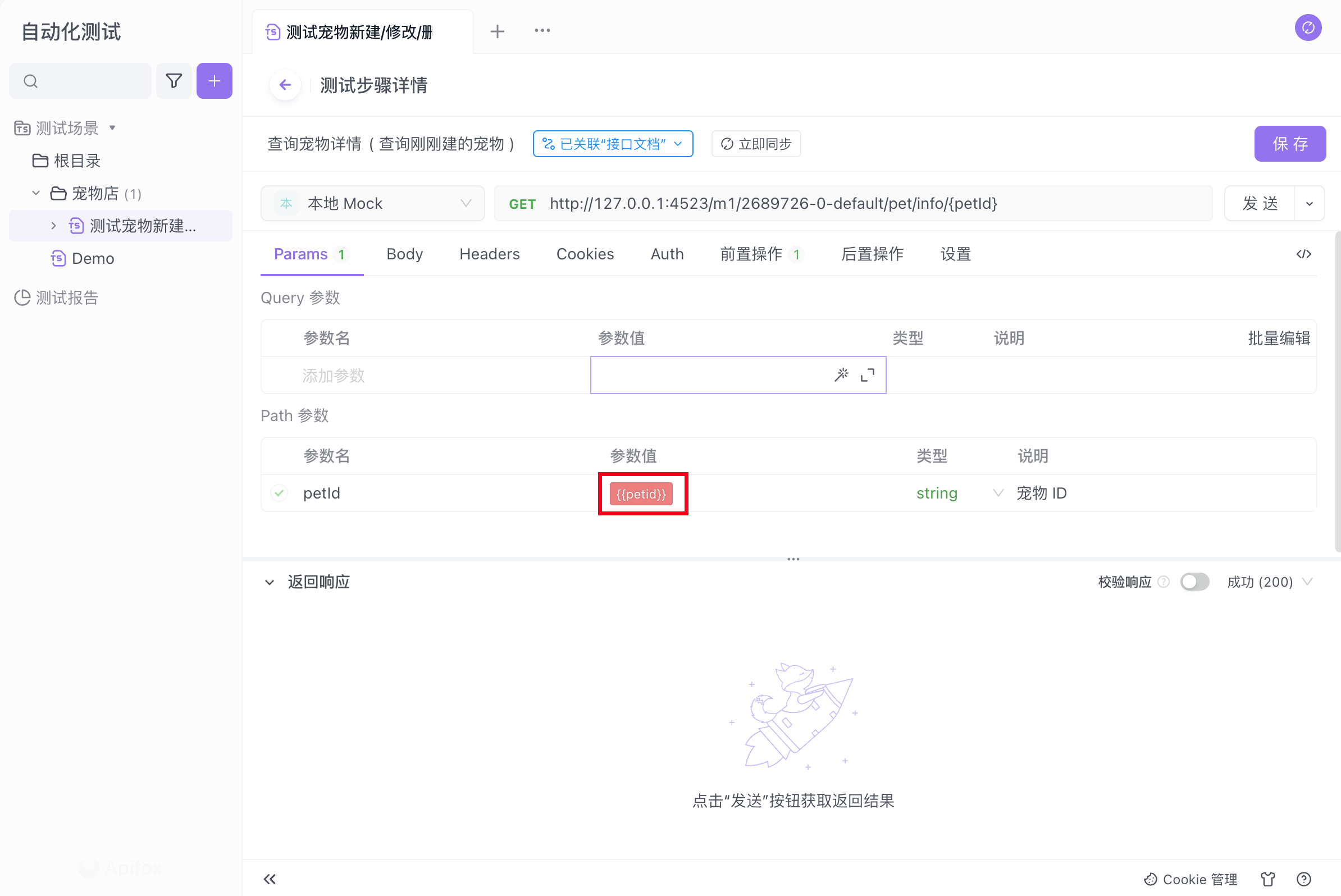Screen dimensions: 1341x896
Task: Open the help question mark icon
Action: (x=1303, y=878)
